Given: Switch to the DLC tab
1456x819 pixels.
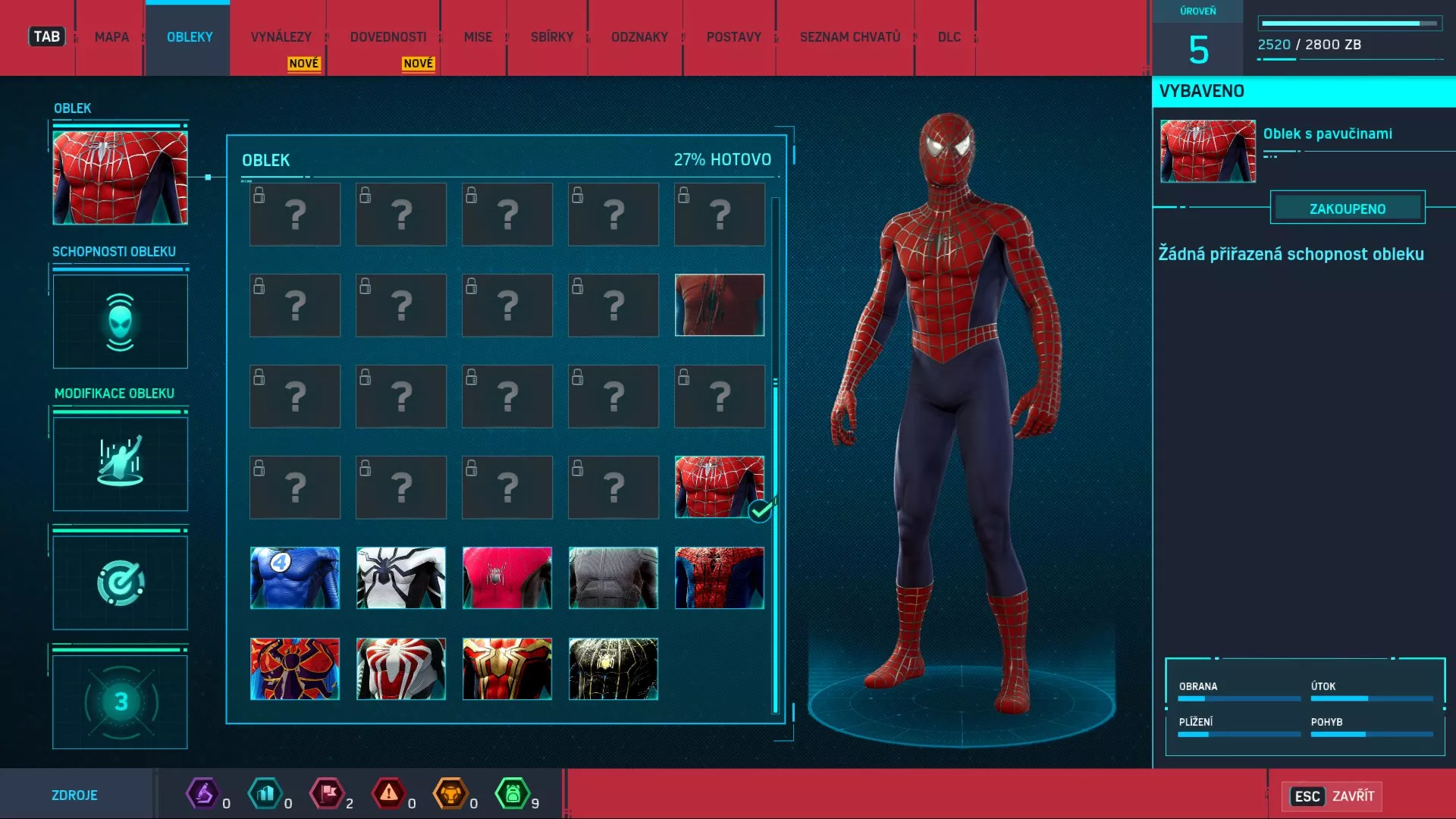Looking at the screenshot, I should [949, 36].
